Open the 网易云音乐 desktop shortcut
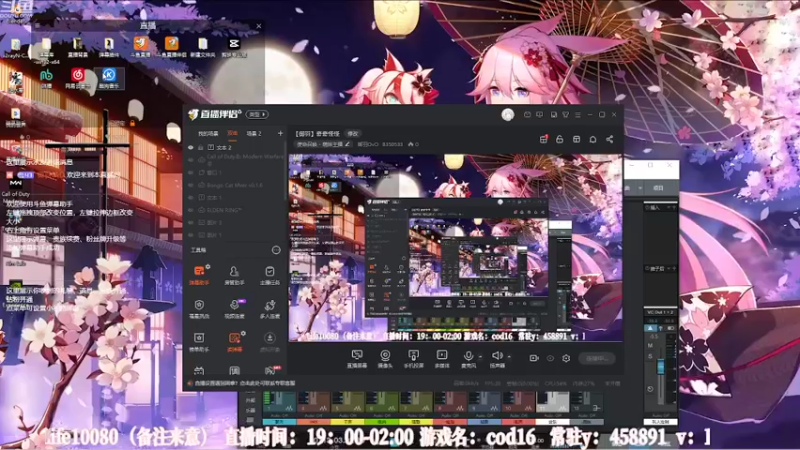Screen dimensions: 800x450 [78, 78]
